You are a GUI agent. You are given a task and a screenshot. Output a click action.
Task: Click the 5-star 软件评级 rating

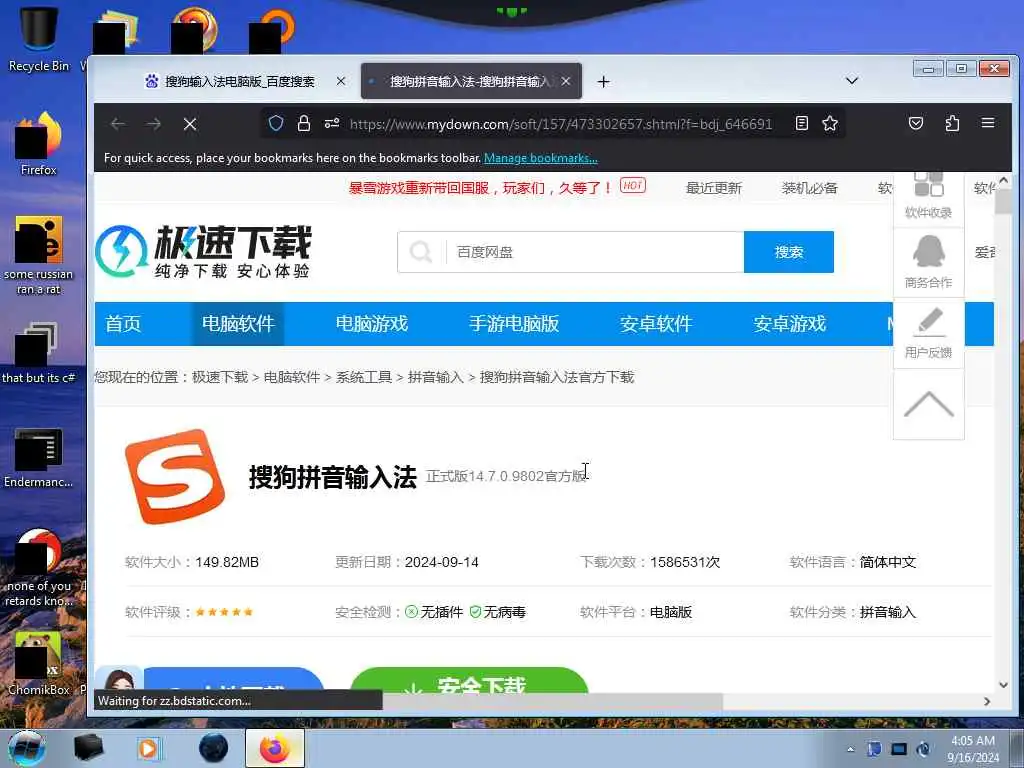coord(224,613)
